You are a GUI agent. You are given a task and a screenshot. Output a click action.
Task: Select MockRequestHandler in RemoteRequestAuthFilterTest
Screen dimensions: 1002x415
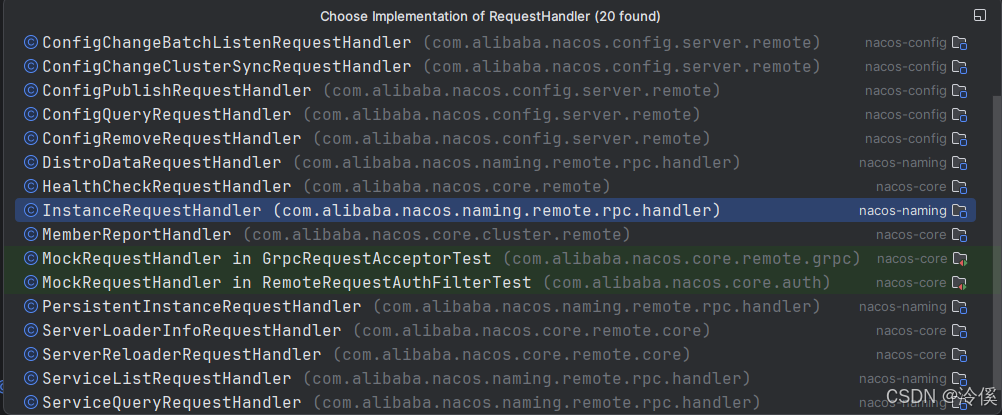495,283
